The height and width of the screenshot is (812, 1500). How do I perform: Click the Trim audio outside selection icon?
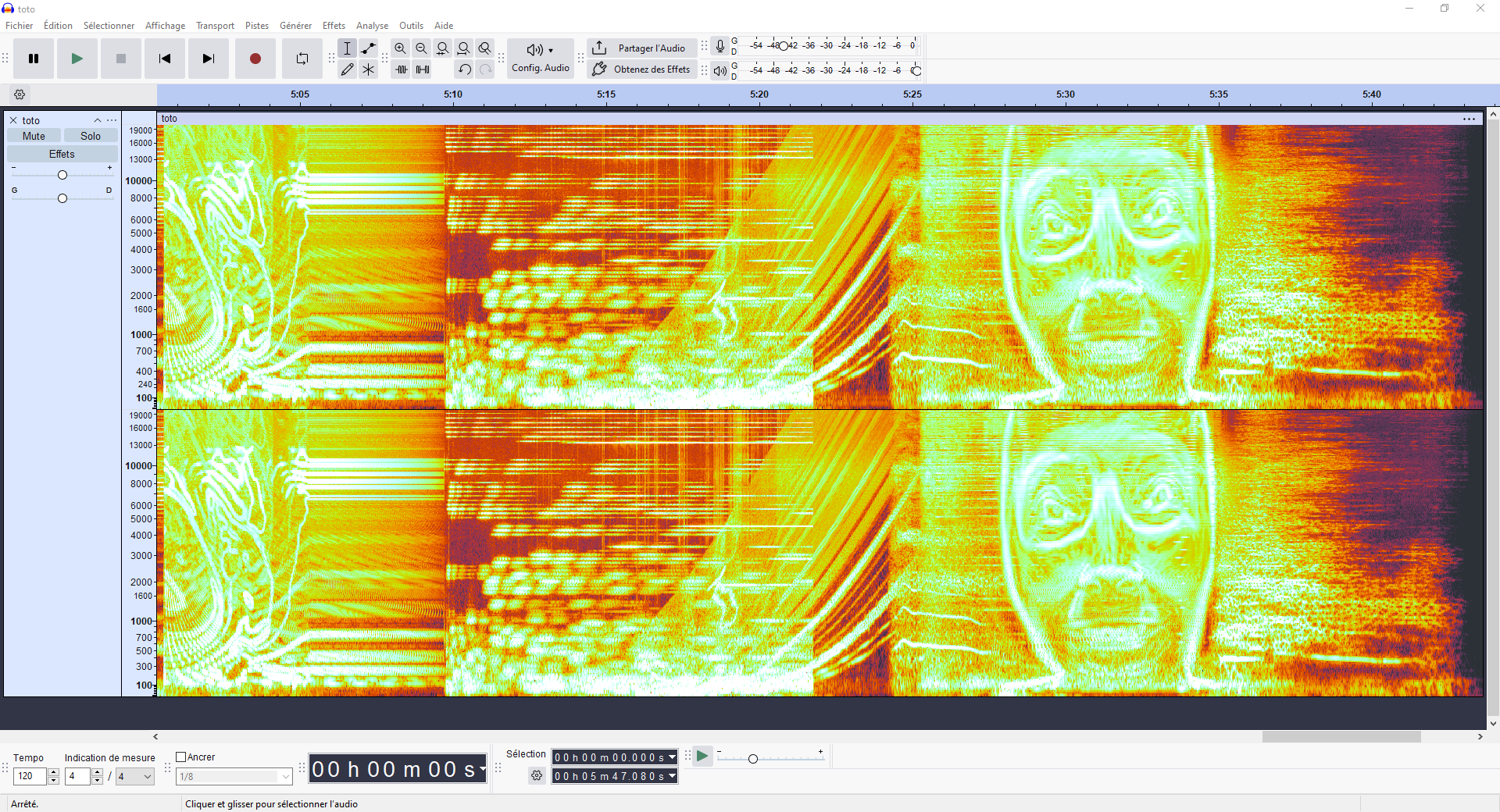pos(402,69)
